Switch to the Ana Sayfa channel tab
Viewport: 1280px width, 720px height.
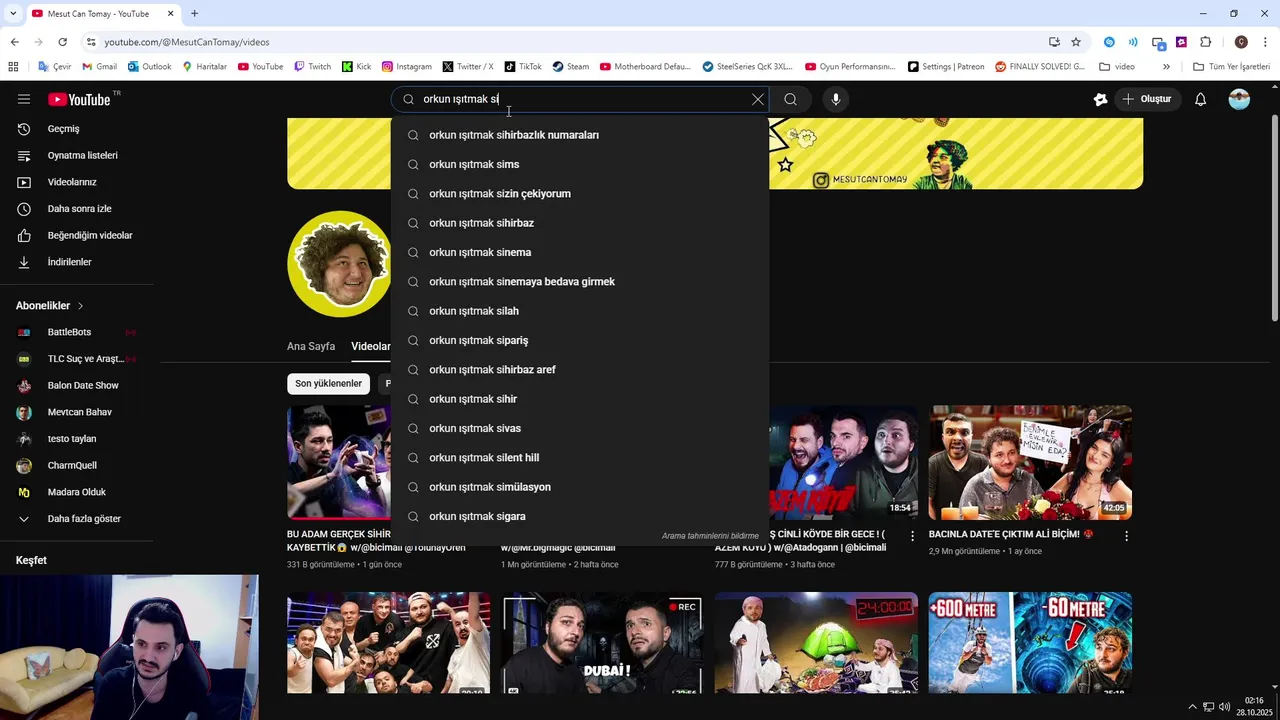click(311, 346)
